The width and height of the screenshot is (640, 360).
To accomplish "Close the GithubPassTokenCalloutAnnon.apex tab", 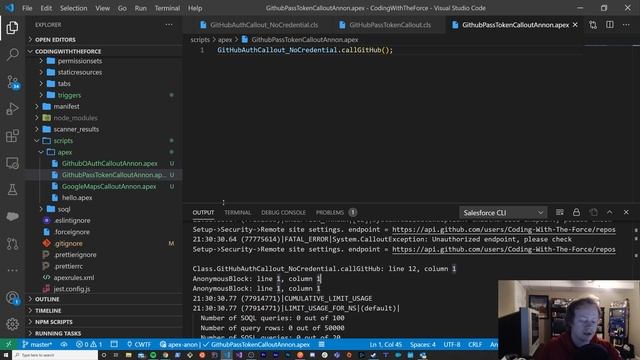I will [575, 25].
